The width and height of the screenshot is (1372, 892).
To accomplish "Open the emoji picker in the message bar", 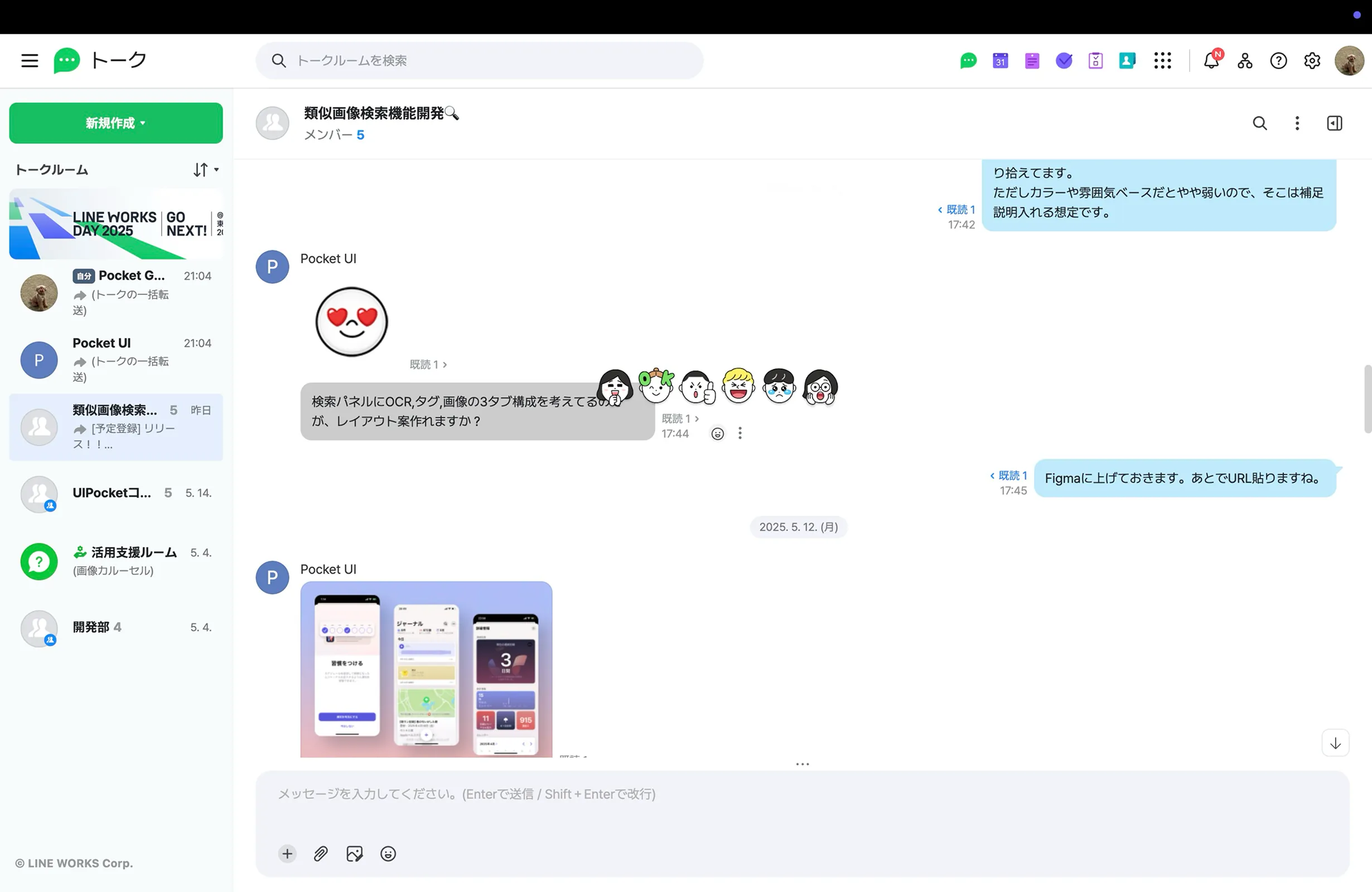I will tap(388, 854).
